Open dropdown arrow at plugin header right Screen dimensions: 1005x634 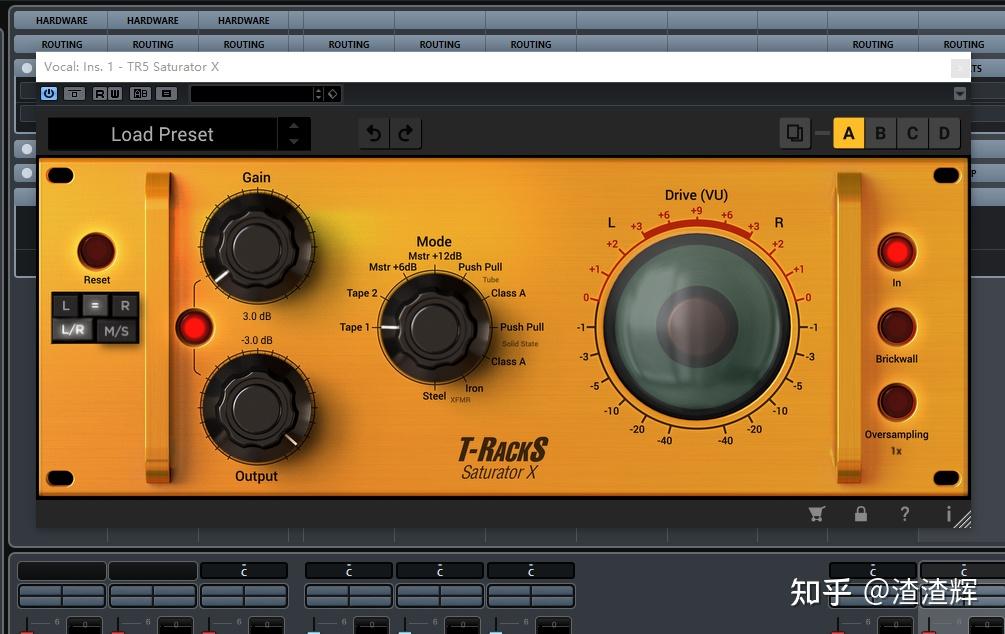click(x=959, y=94)
